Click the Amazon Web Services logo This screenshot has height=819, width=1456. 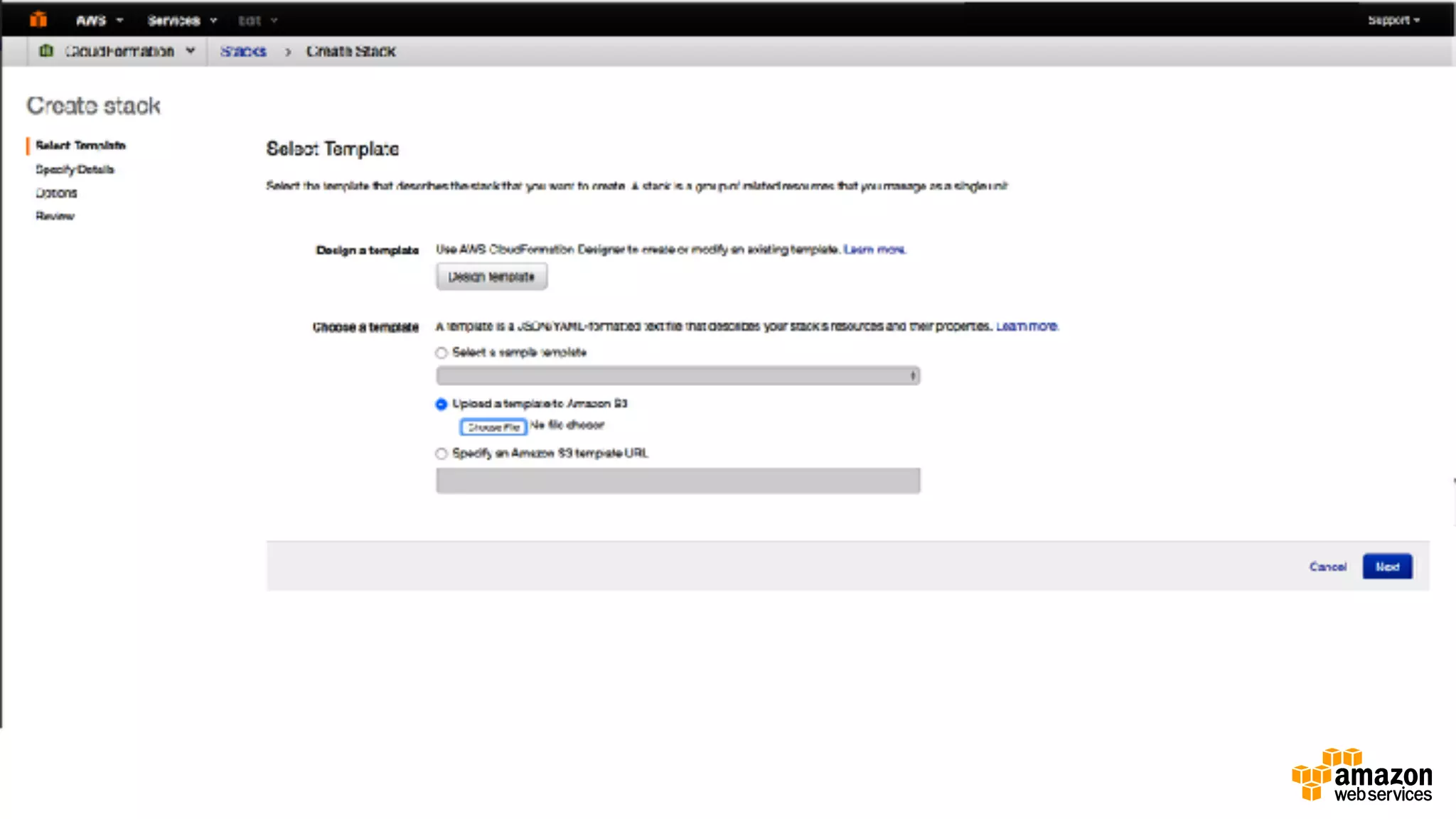coord(1361,776)
